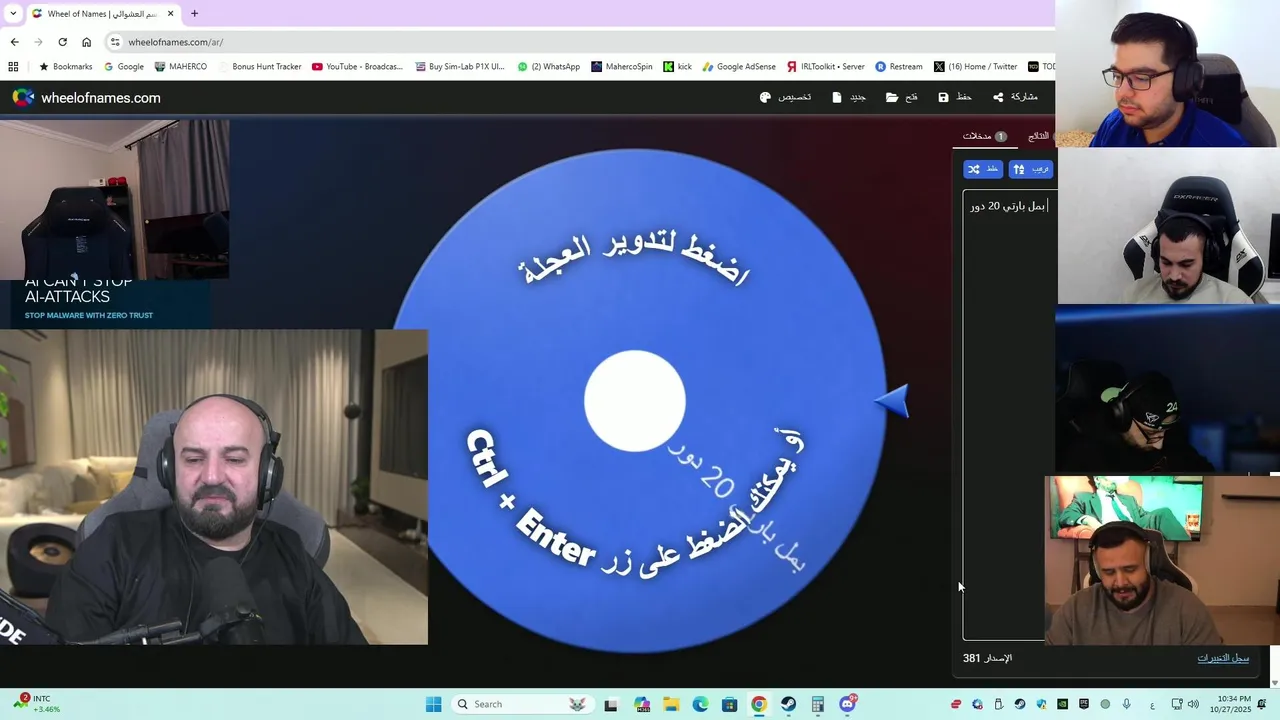This screenshot has height=720, width=1280.
Task: Reload the page
Action: [x=62, y=42]
